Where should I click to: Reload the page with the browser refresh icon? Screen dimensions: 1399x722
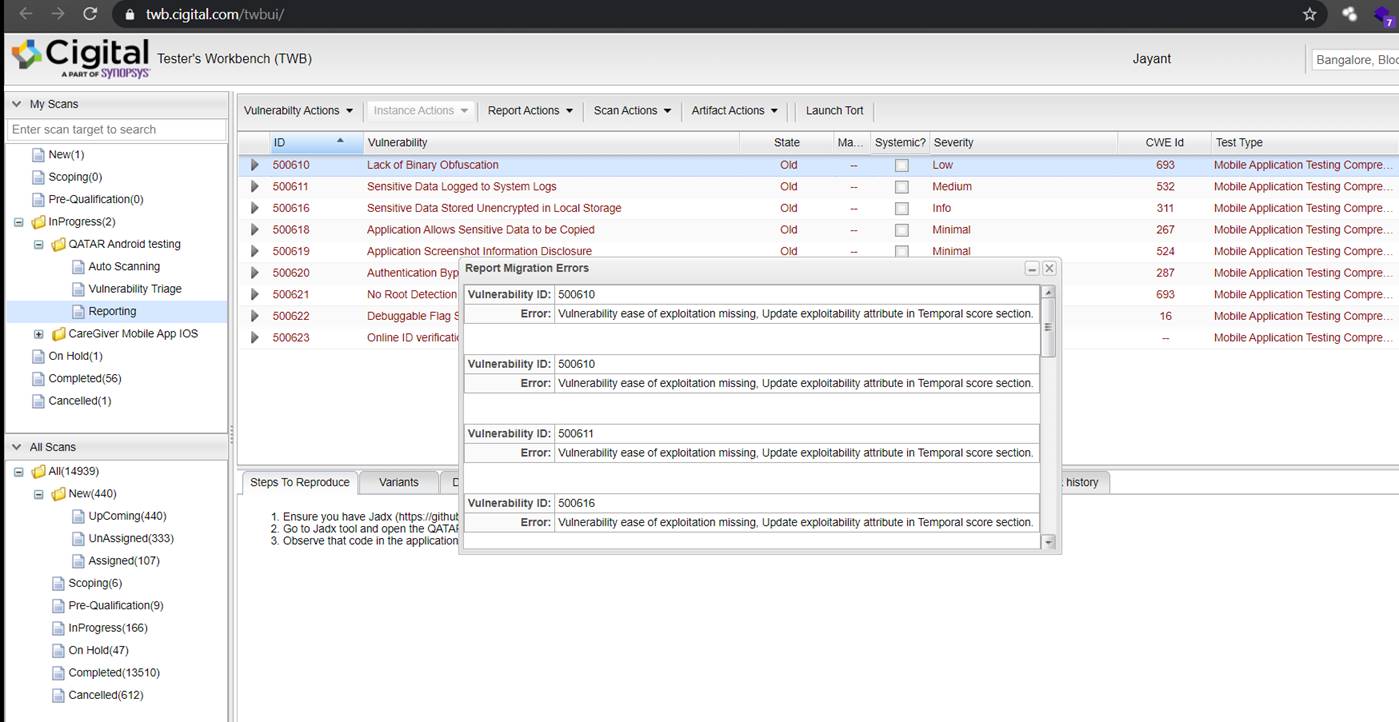(90, 14)
